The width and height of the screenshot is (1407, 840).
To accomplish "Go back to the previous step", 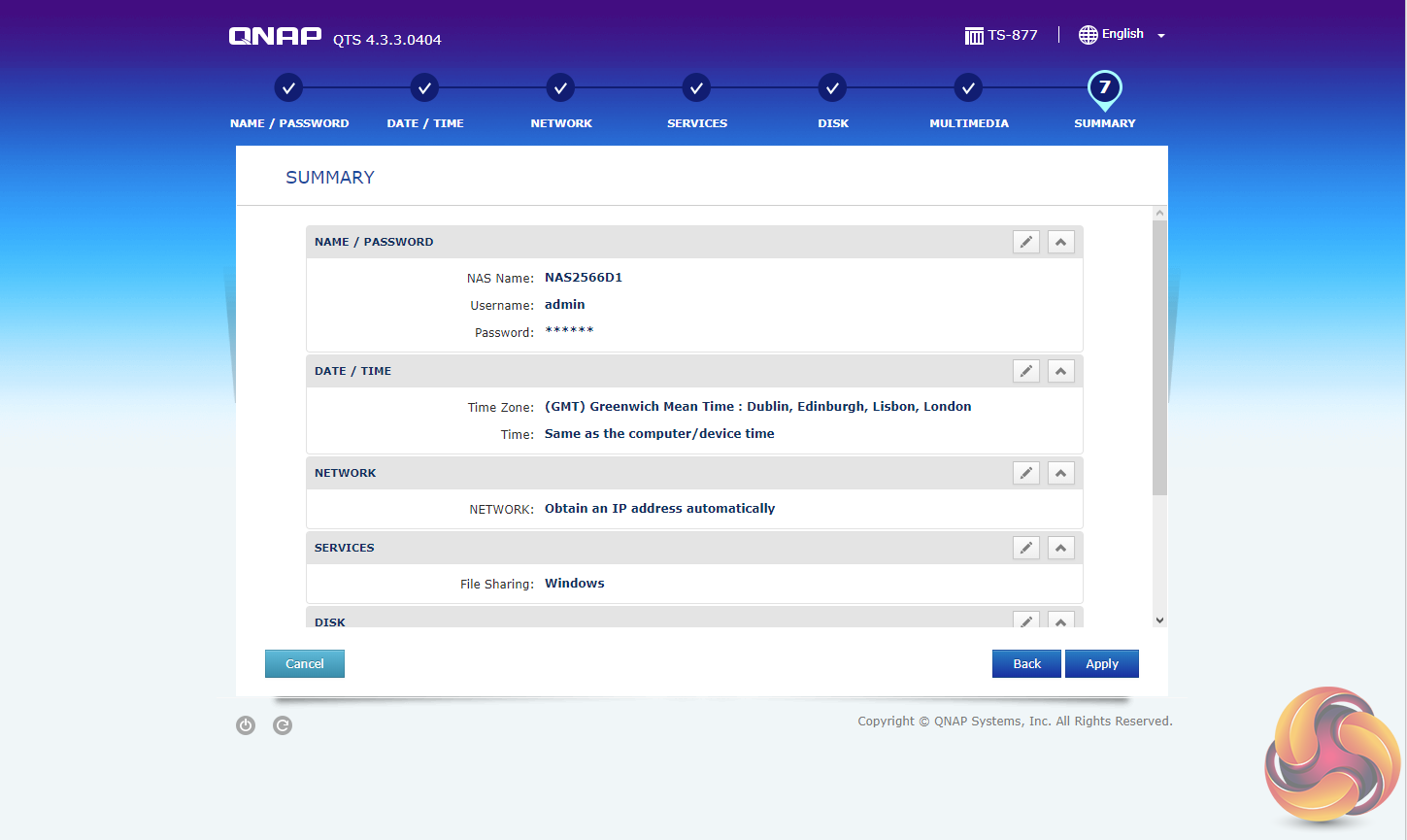I will click(1026, 664).
